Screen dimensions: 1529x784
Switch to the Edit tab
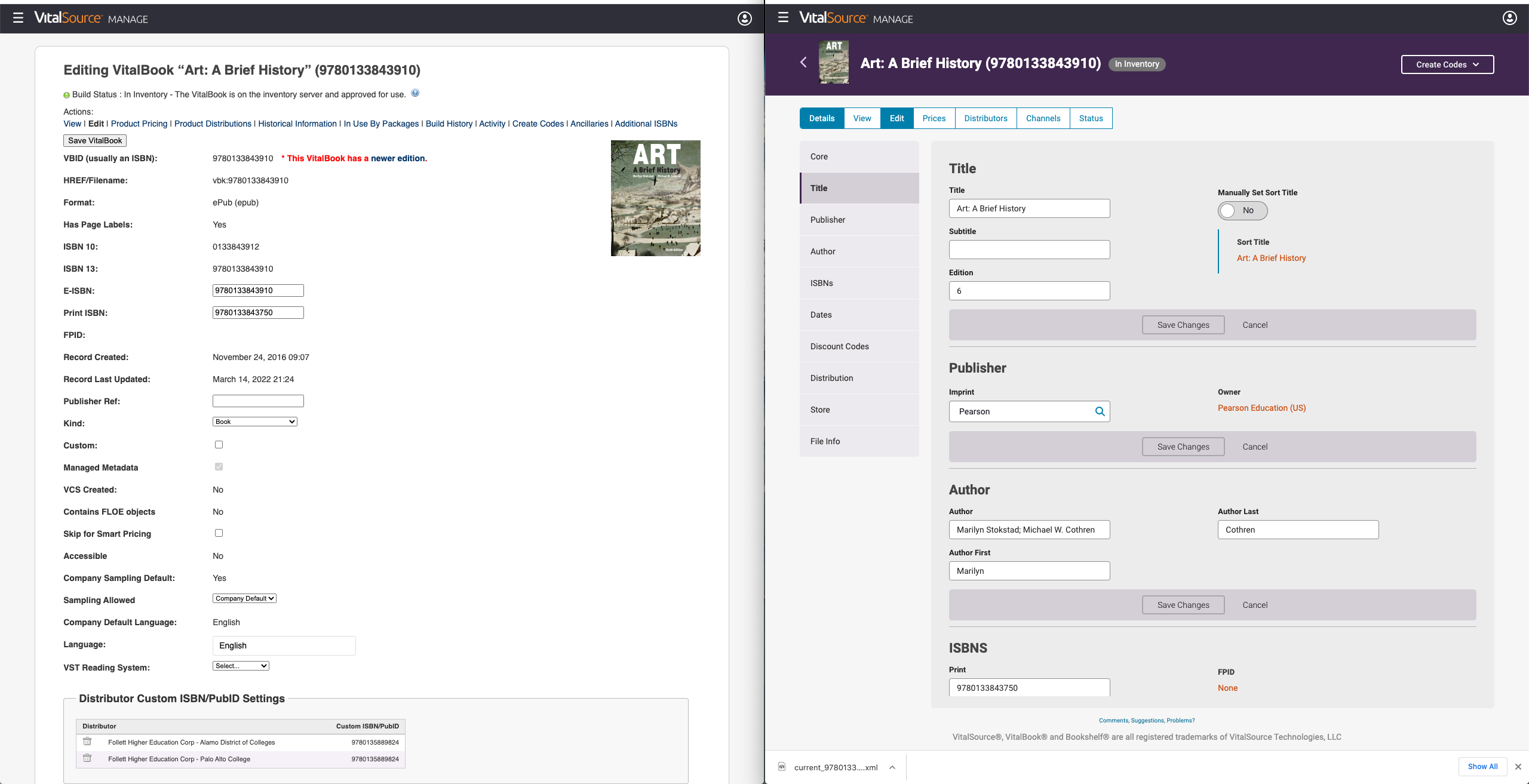point(896,118)
